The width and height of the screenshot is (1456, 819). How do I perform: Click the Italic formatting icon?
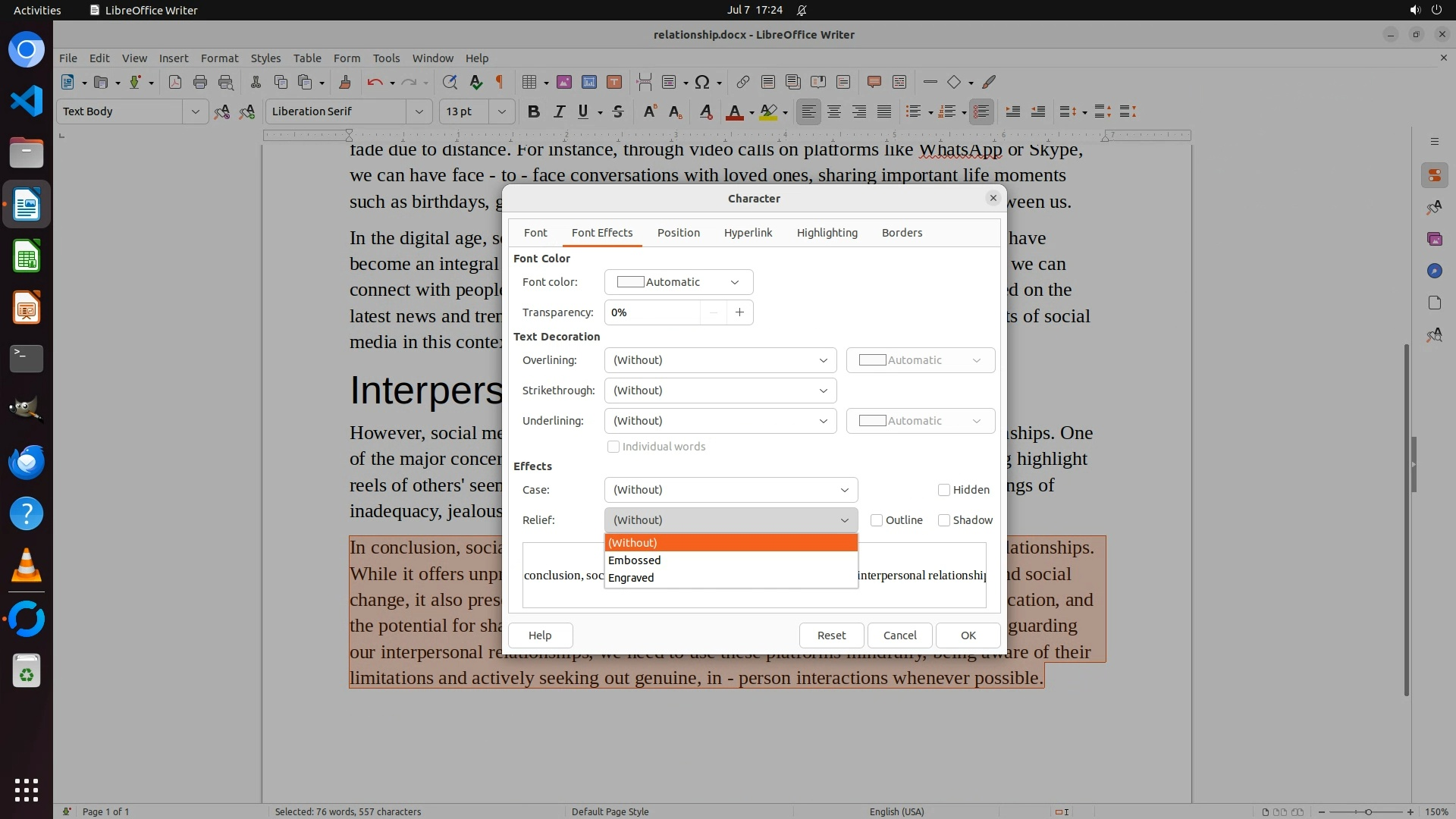[559, 111]
